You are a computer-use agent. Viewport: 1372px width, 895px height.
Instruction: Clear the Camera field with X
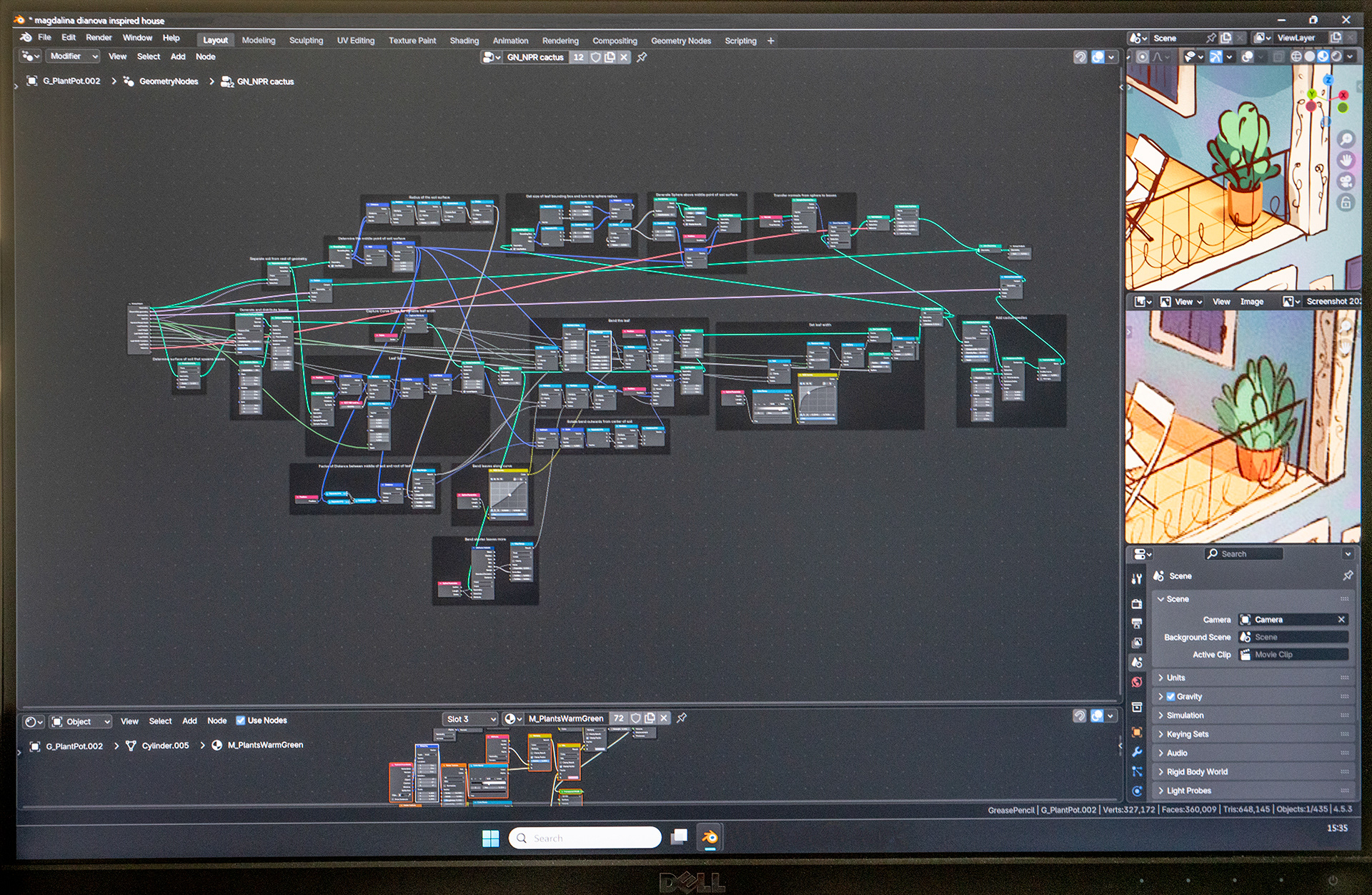pyautogui.click(x=1341, y=620)
